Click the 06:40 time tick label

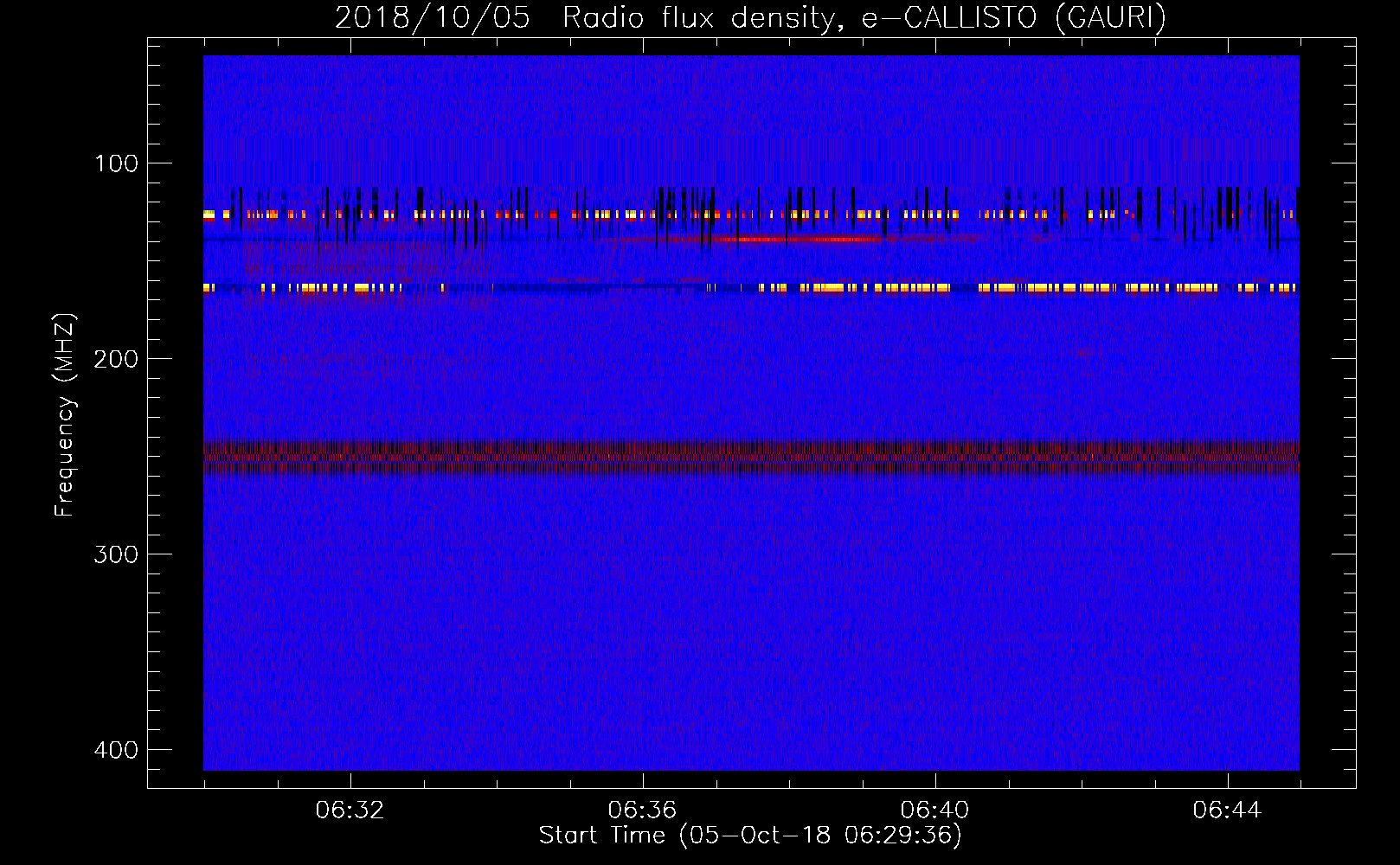(934, 811)
